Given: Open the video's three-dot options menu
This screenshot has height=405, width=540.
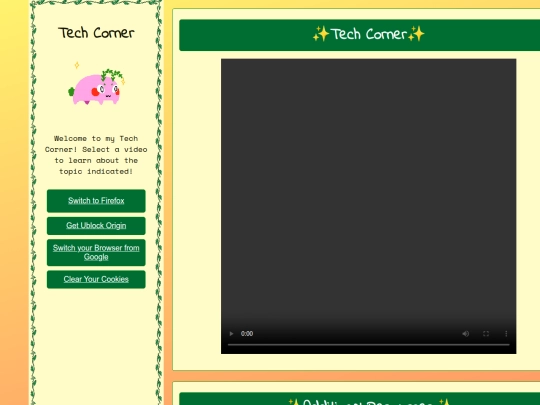Looking at the screenshot, I should [506, 333].
